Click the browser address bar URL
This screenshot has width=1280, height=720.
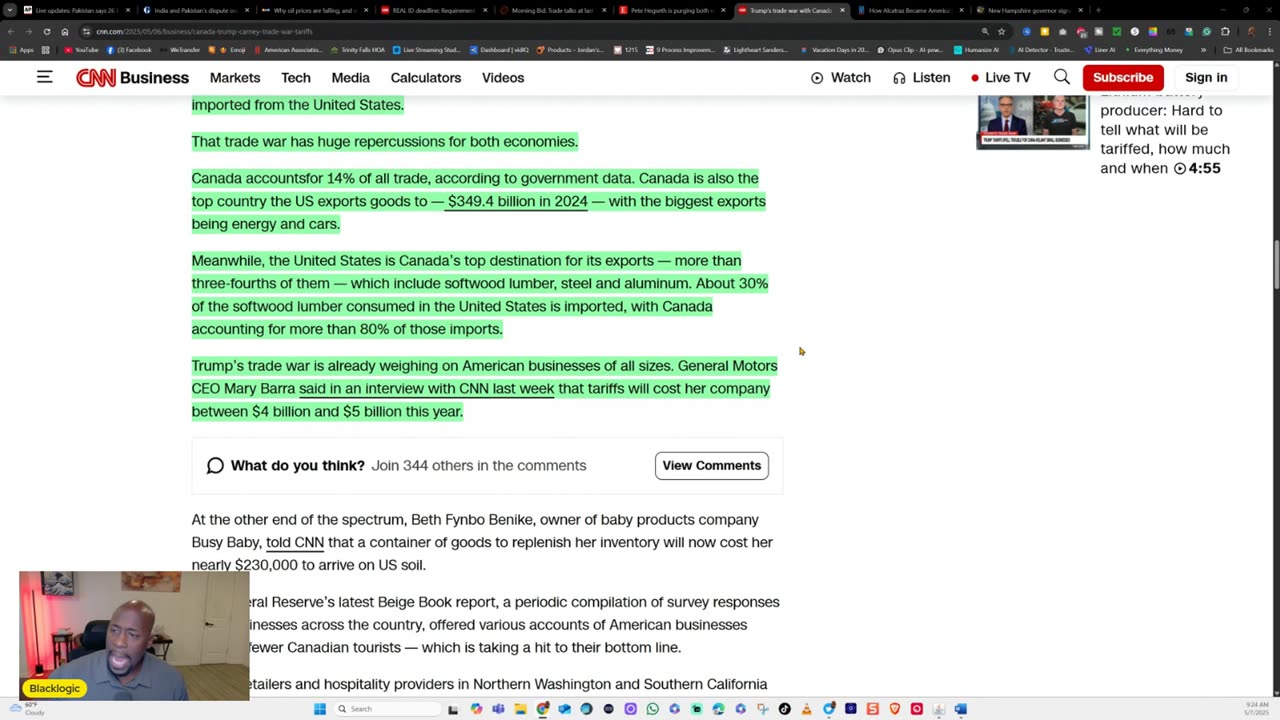(x=204, y=31)
